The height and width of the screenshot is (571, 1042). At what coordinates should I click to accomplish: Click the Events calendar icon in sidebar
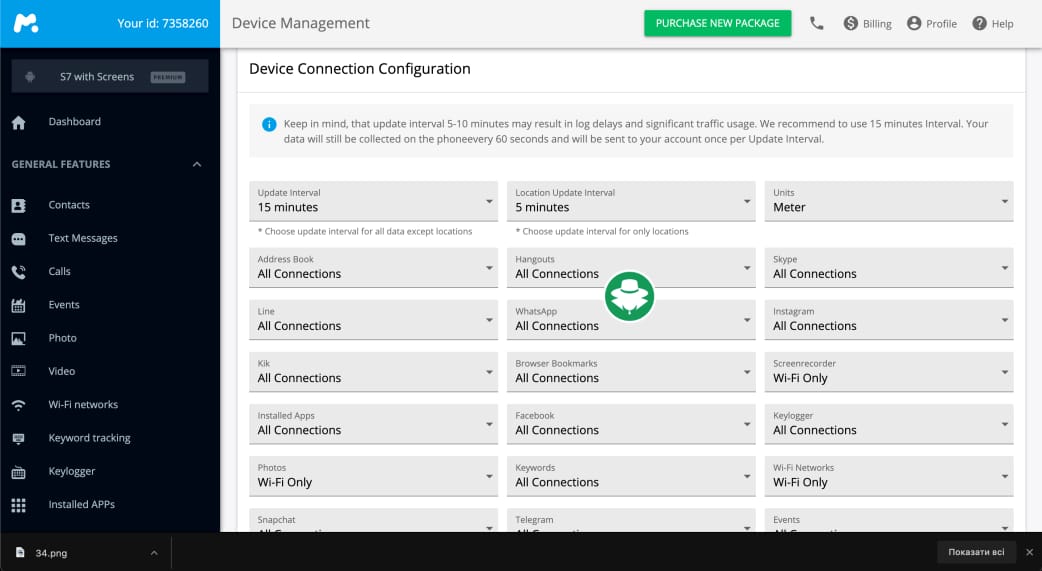coord(18,305)
